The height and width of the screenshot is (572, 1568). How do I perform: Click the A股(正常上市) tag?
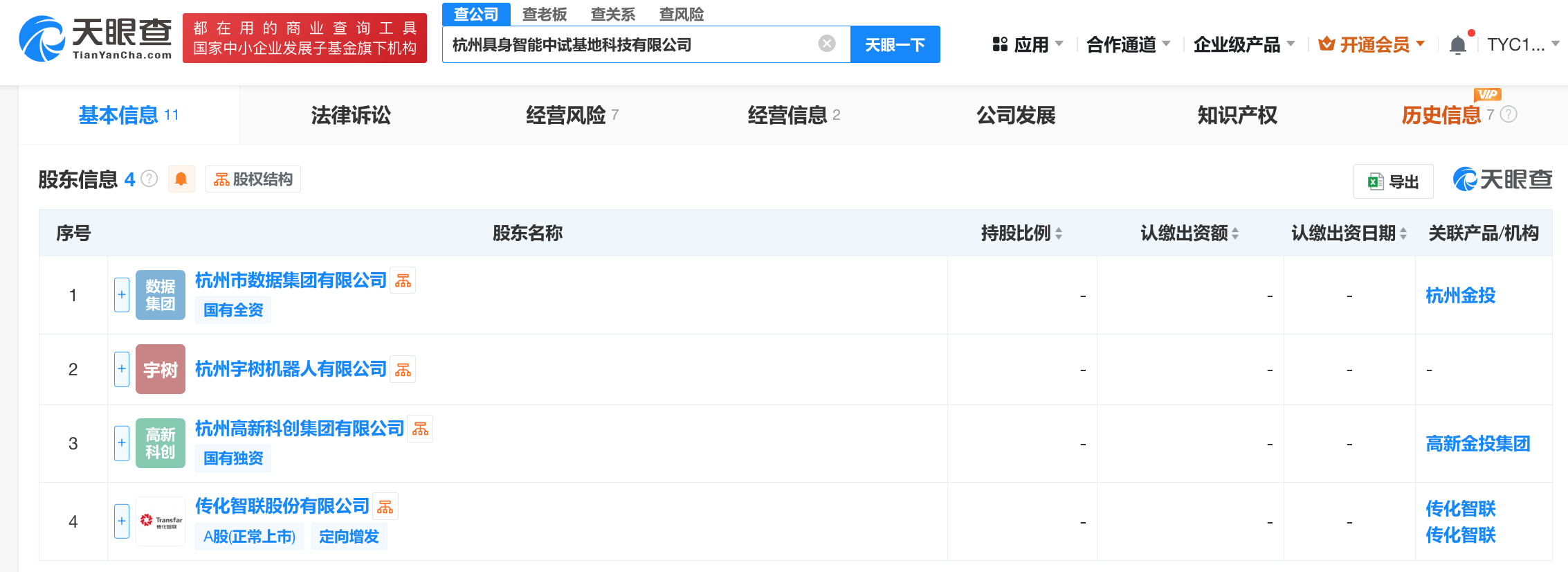tap(250, 537)
